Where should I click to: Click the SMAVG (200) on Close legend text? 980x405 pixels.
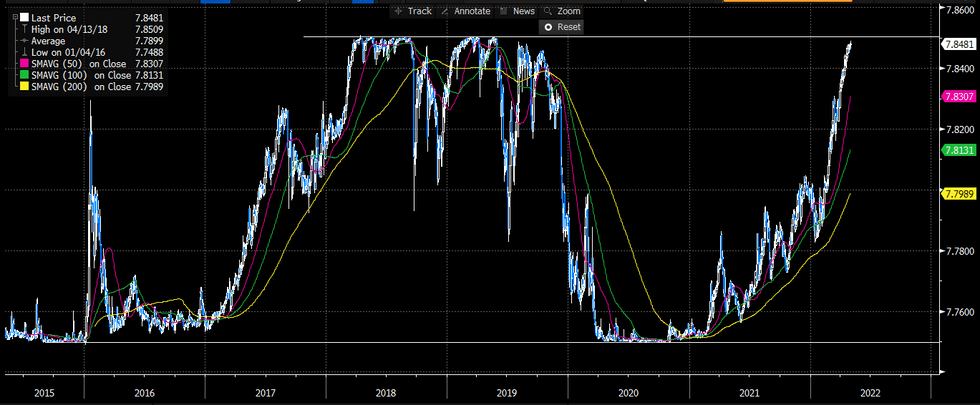90,85
